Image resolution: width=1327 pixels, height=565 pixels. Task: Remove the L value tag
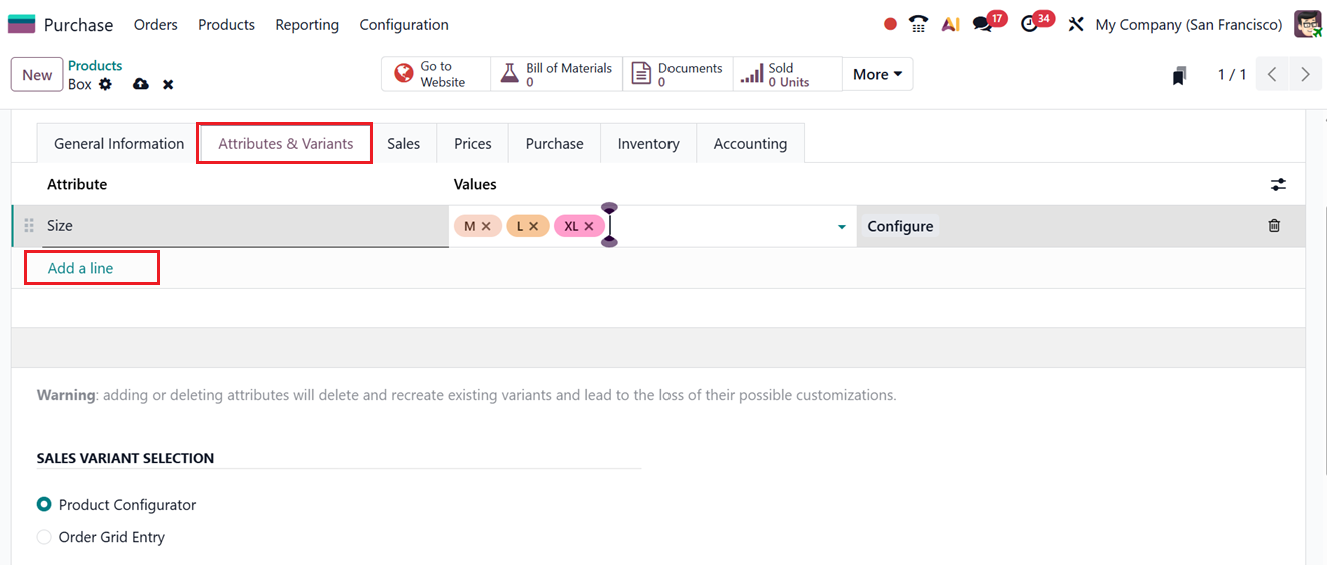pyautogui.click(x=534, y=227)
